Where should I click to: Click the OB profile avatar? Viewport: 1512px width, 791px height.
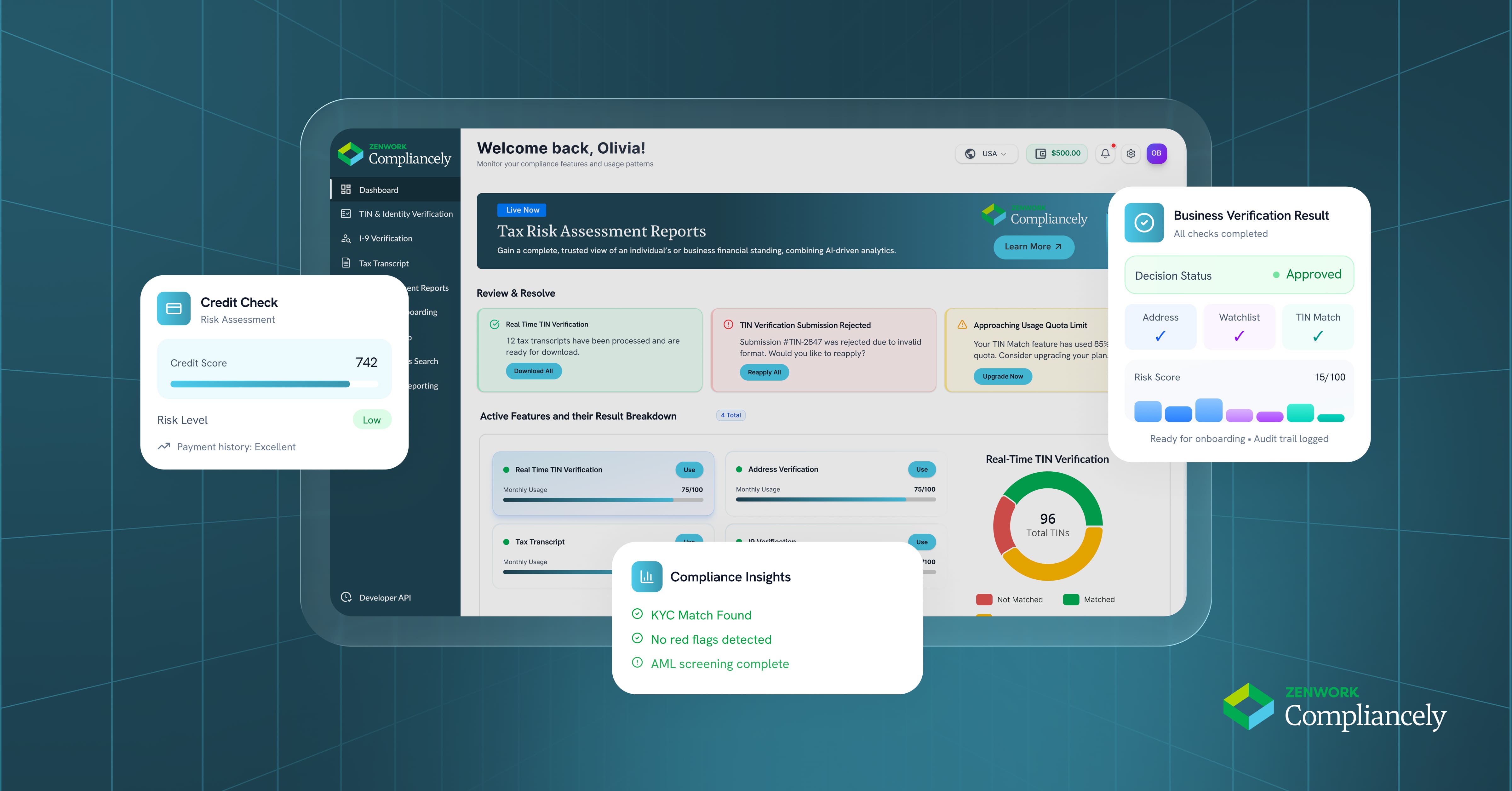tap(1156, 153)
